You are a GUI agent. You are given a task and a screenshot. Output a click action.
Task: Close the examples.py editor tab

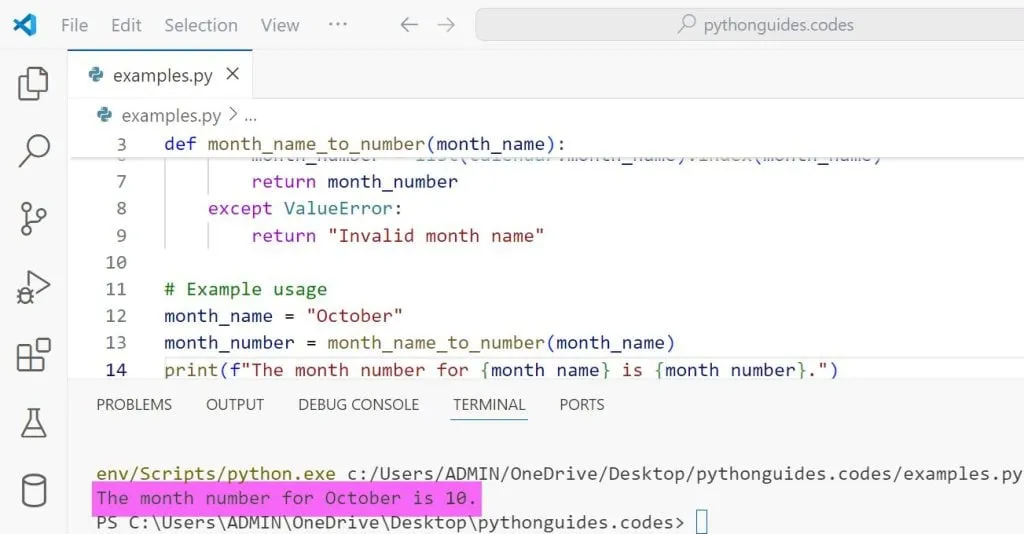tap(233, 75)
